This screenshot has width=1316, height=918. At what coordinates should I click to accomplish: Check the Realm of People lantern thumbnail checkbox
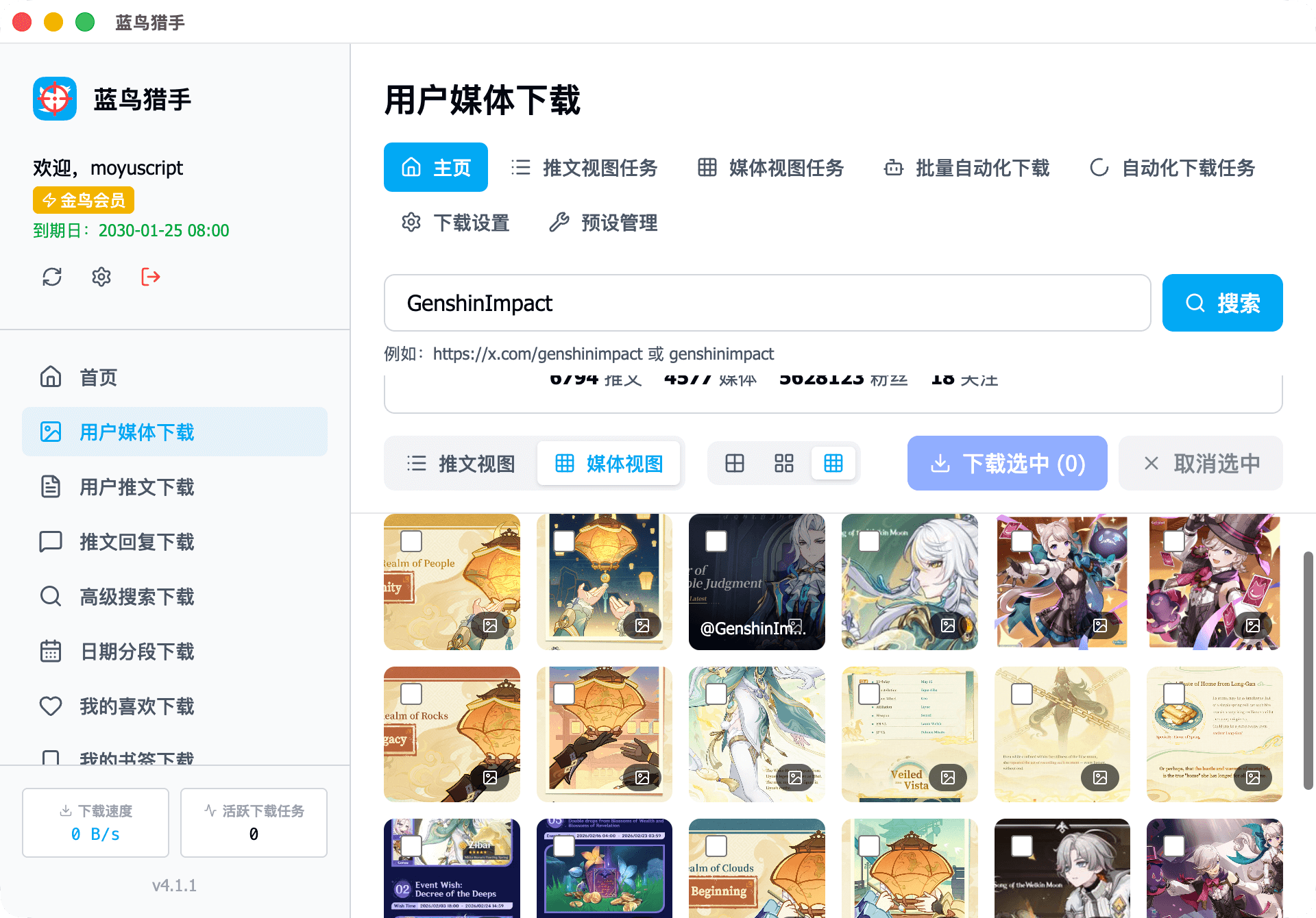click(411, 541)
